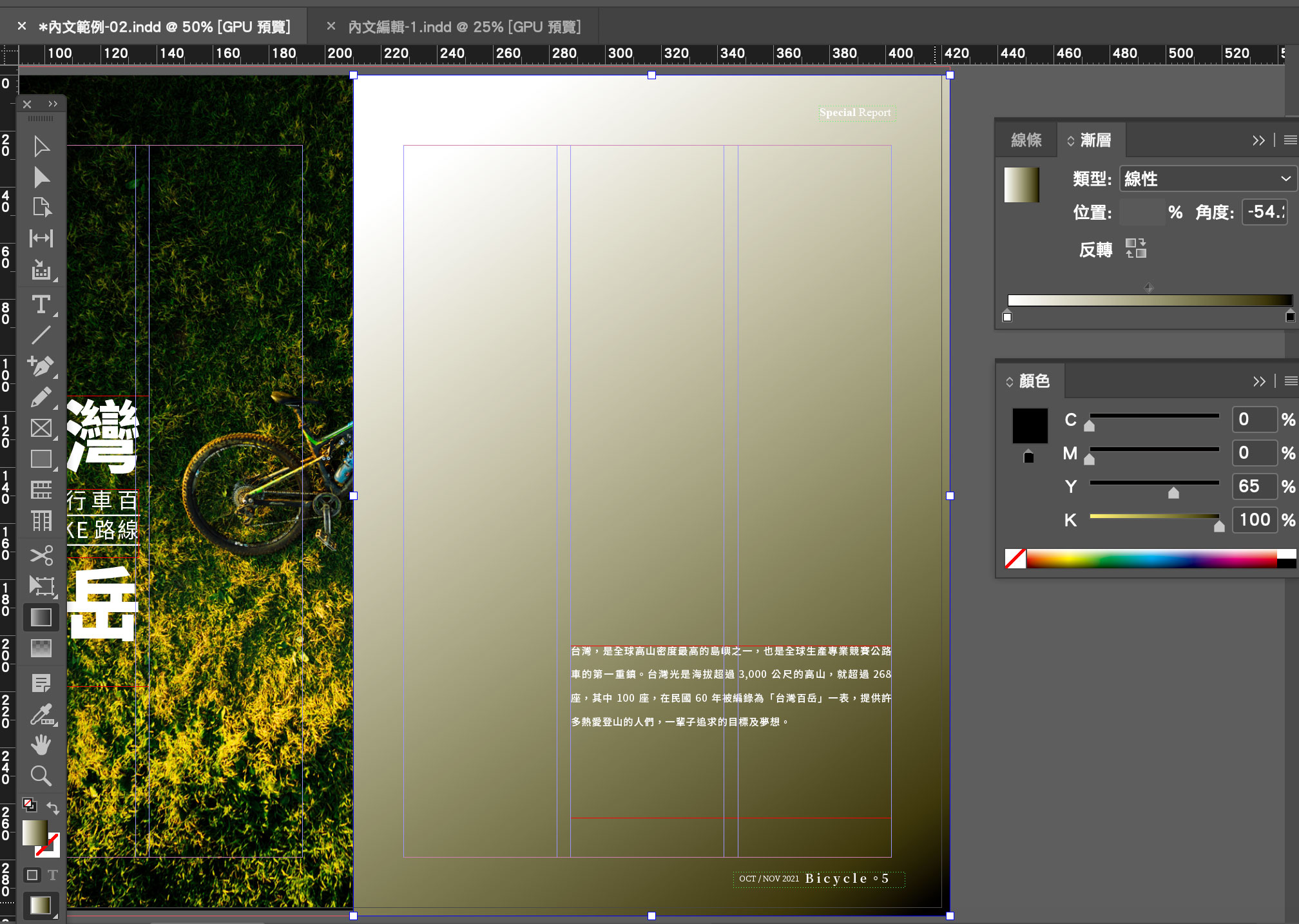Viewport: 1299px width, 924px height.
Task: Select the Scissors tool
Action: click(x=41, y=555)
